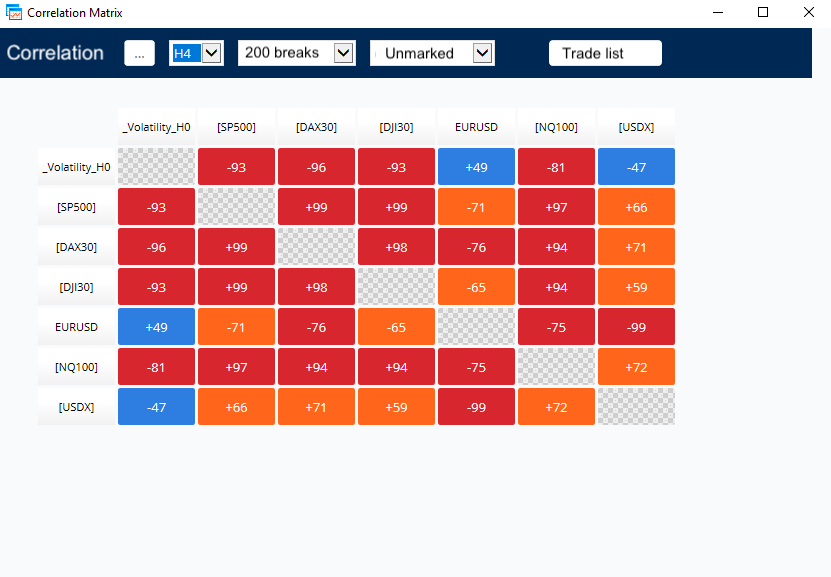This screenshot has width=831, height=577.
Task: Click DJI30 row vs EURUSD -65 cell
Action: tap(476, 287)
